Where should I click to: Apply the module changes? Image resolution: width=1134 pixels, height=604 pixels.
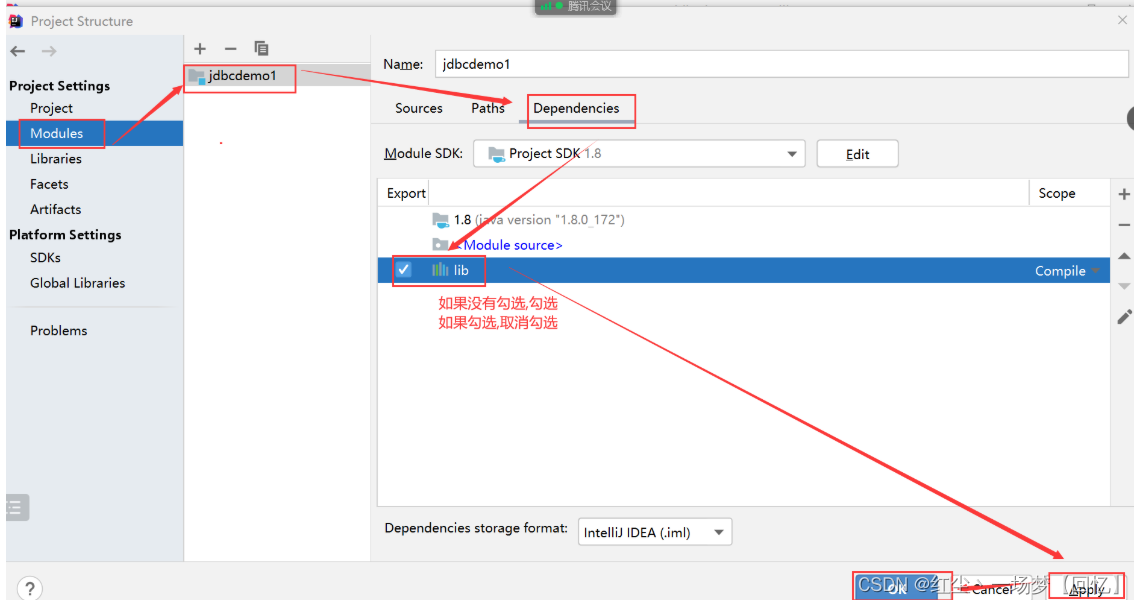click(1087, 589)
